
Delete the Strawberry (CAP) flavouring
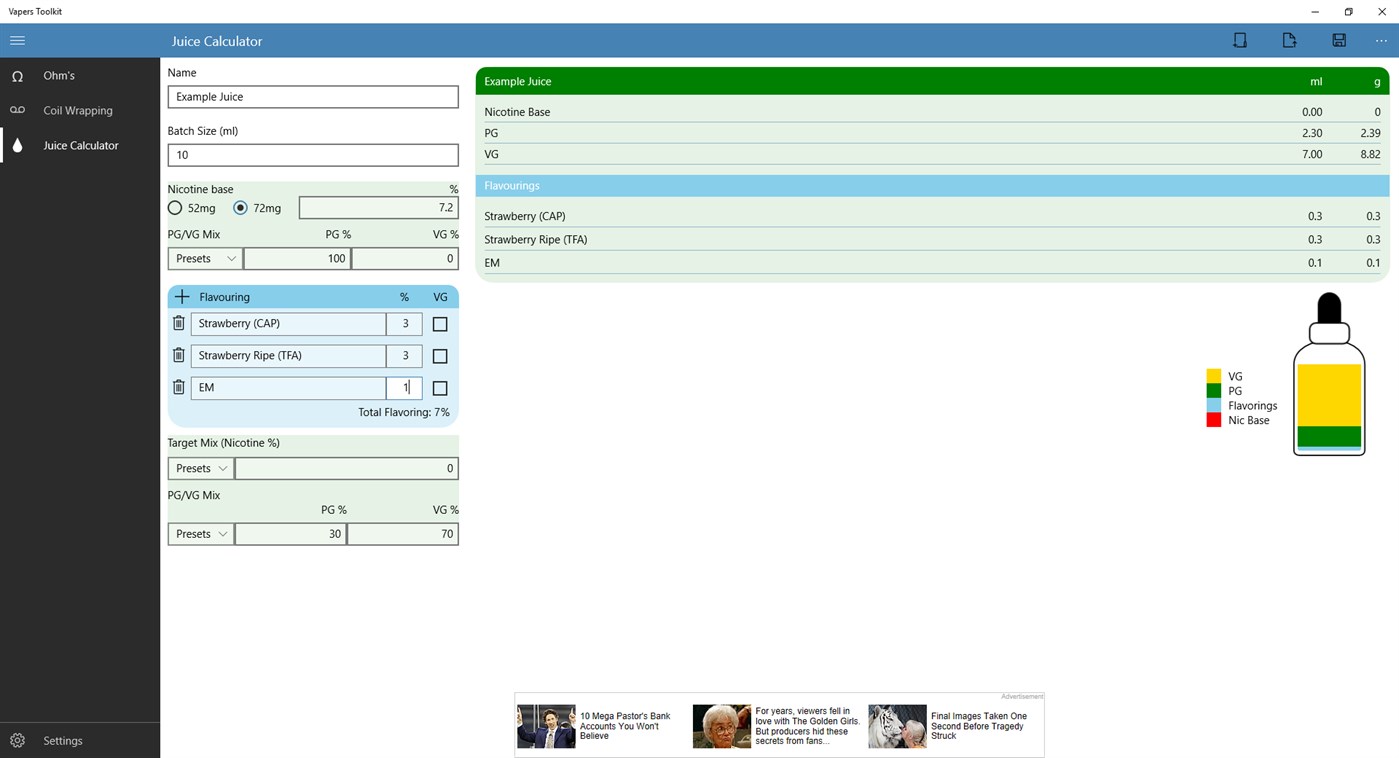tap(179, 323)
